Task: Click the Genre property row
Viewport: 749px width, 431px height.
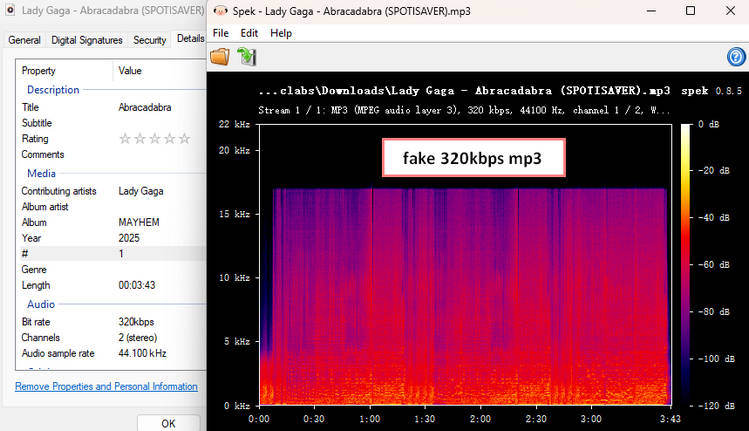Action: click(x=111, y=269)
